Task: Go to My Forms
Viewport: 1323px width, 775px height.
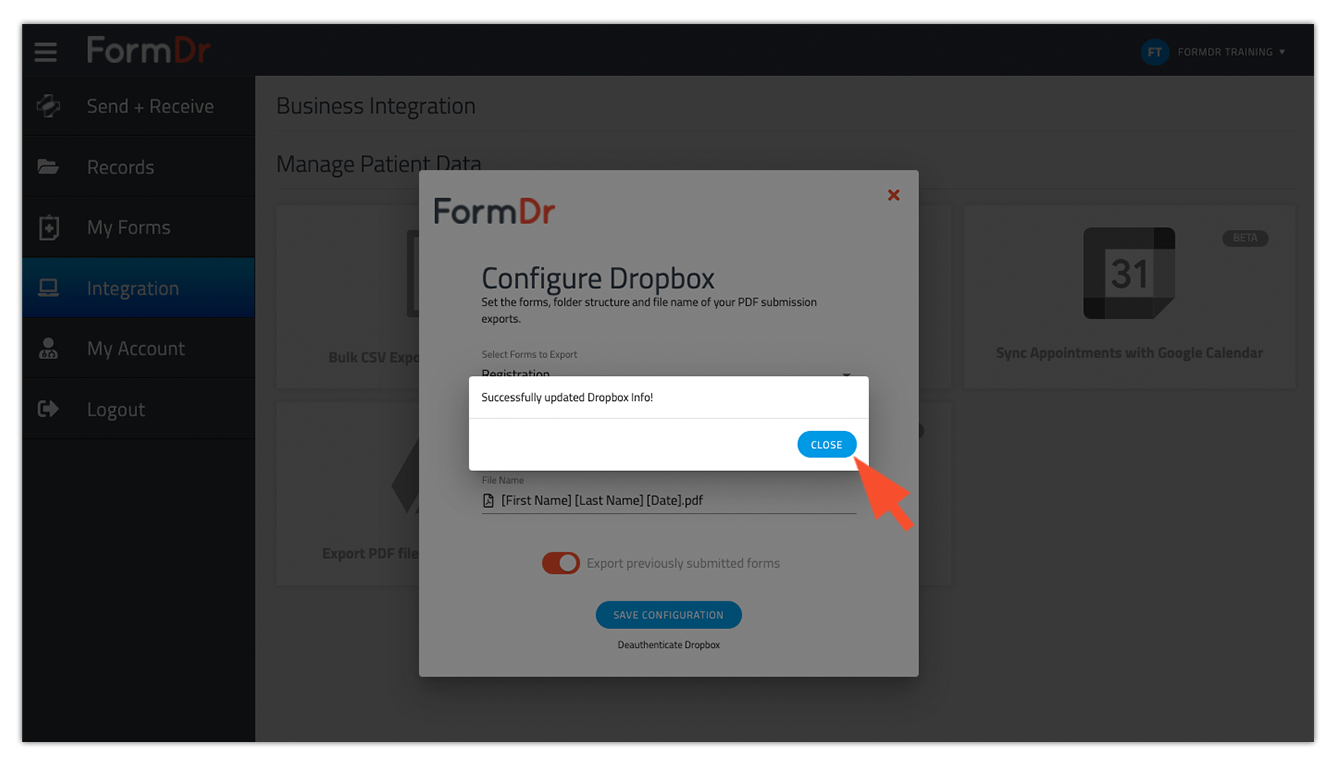Action: click(138, 227)
